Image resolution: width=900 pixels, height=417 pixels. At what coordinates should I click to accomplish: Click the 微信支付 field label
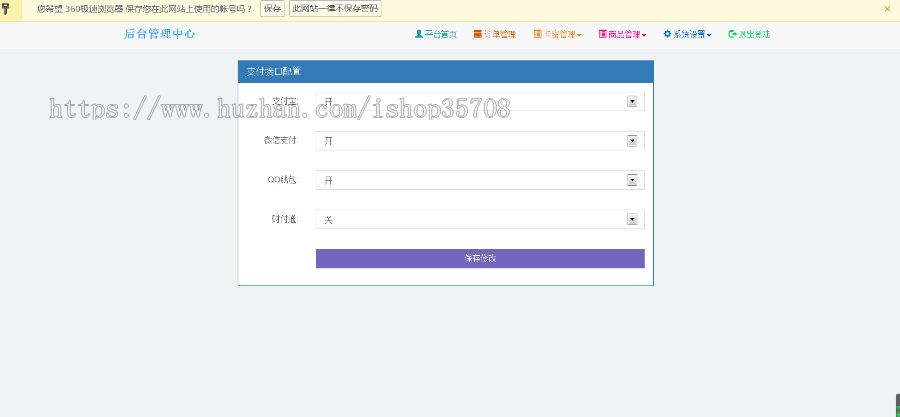[x=281, y=141]
